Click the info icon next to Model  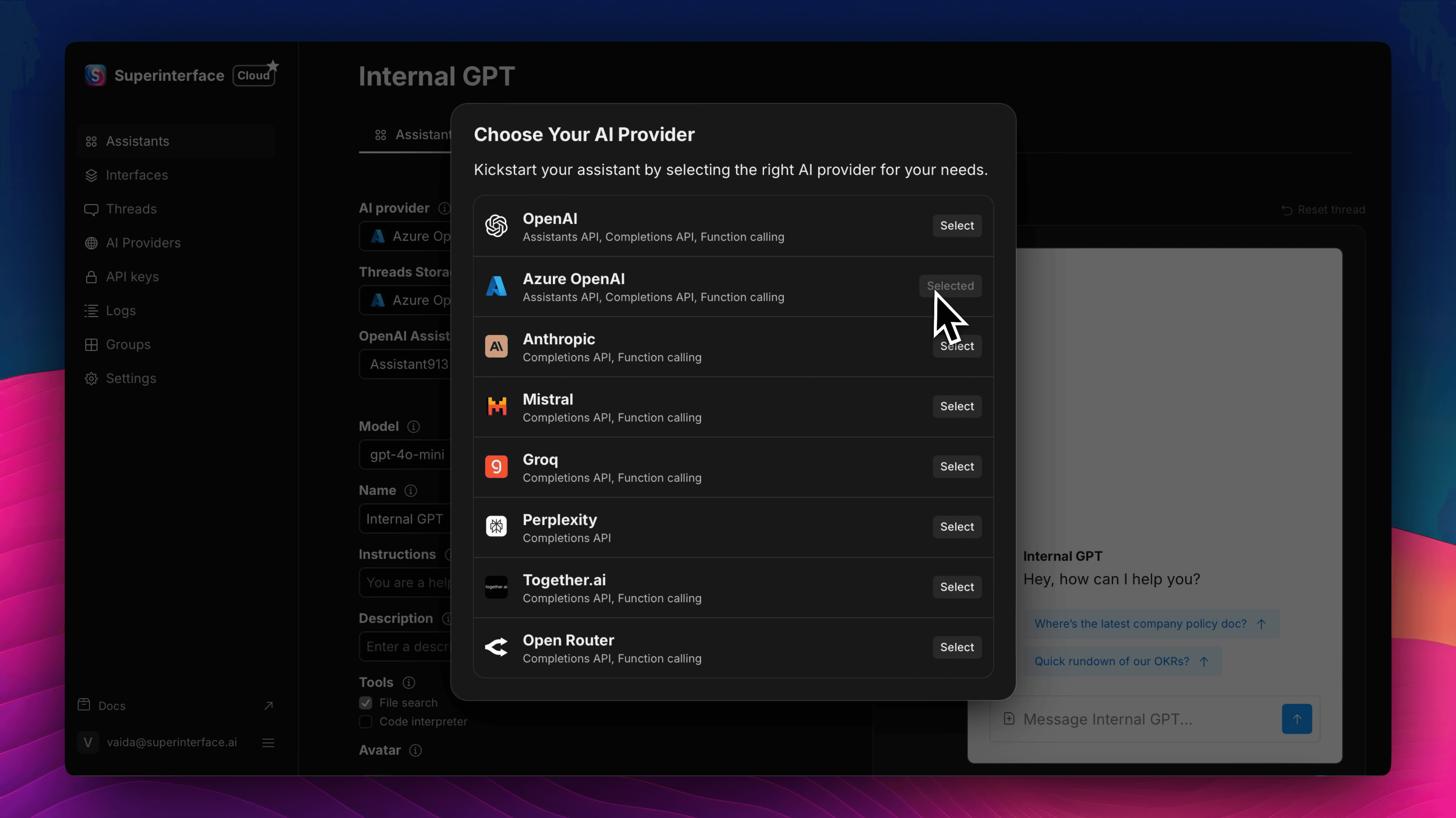[414, 427]
